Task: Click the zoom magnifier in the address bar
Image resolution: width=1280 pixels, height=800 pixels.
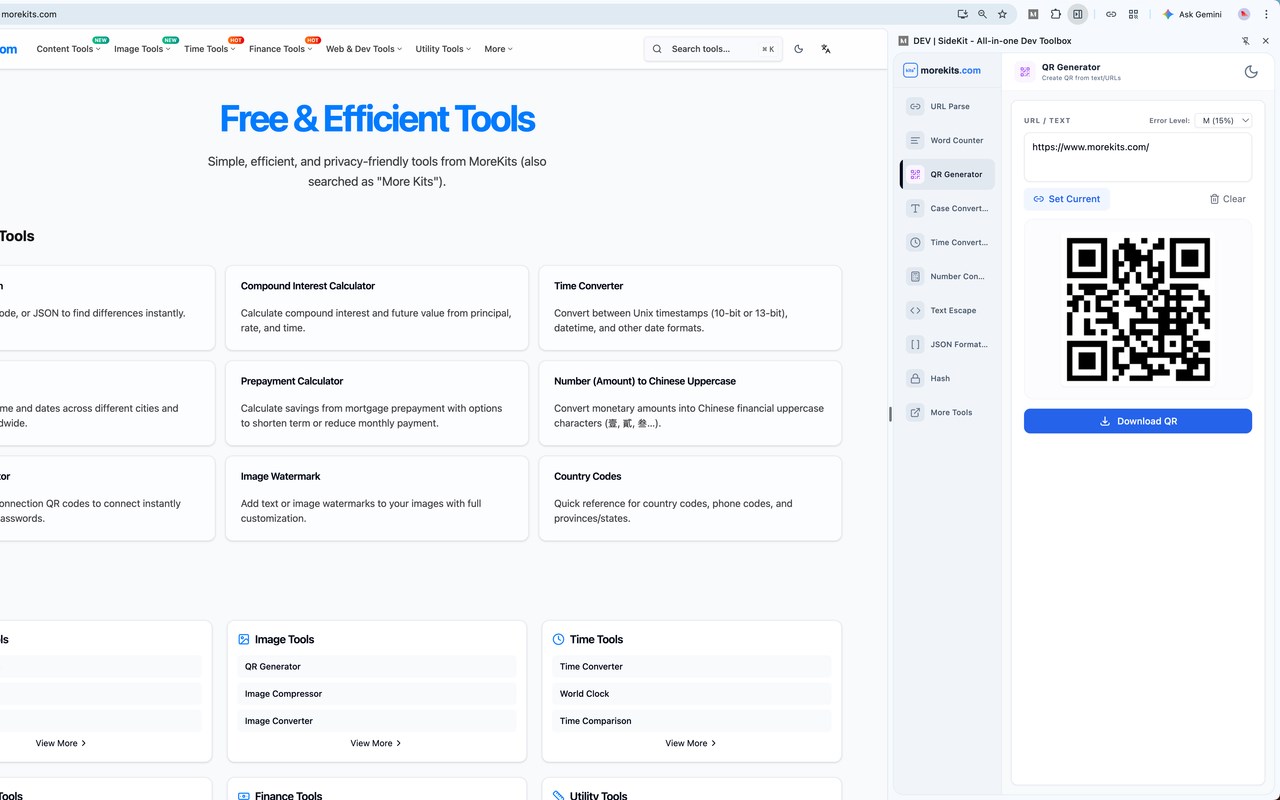Action: pyautogui.click(x=982, y=14)
